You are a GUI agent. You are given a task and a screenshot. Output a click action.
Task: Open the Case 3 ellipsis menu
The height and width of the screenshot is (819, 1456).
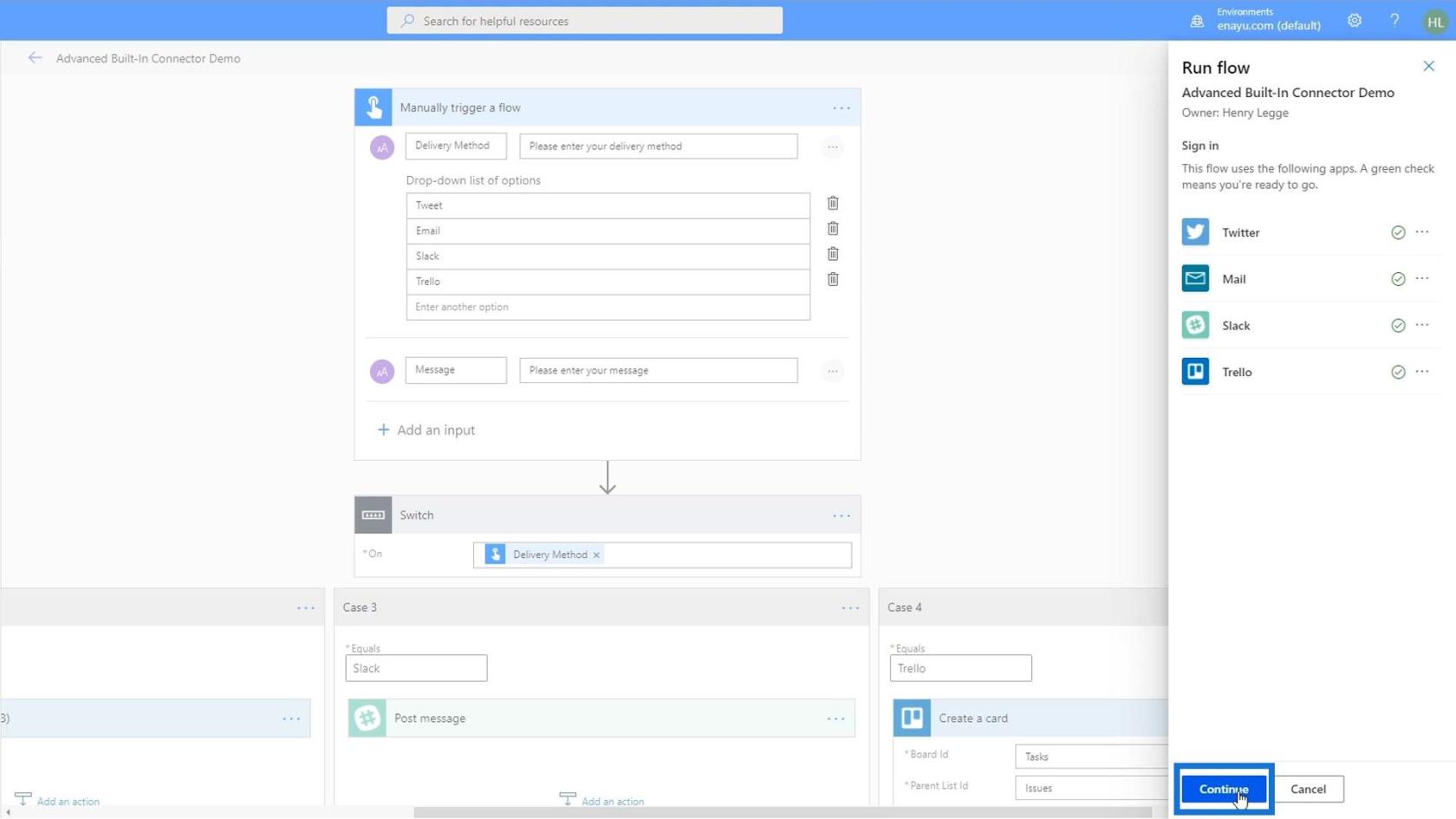click(x=850, y=608)
